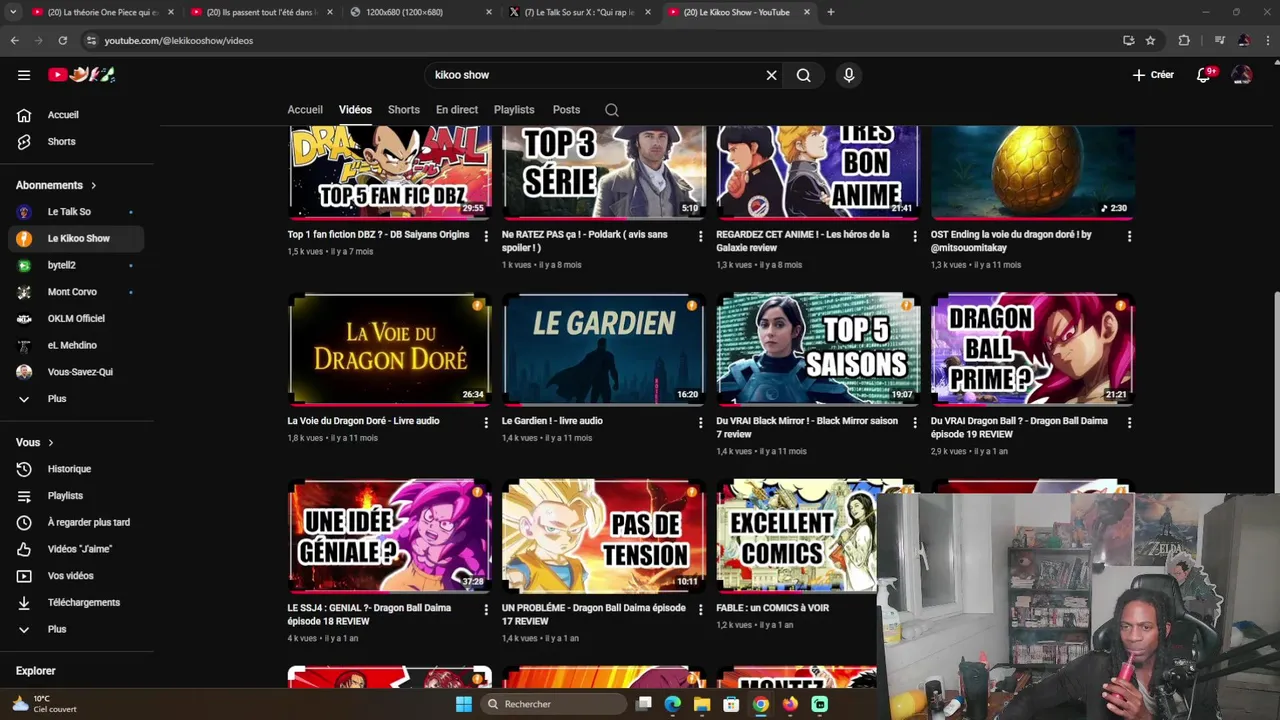Expand the Vous section chevron
Viewport: 1280px width, 720px height.
click(50, 443)
